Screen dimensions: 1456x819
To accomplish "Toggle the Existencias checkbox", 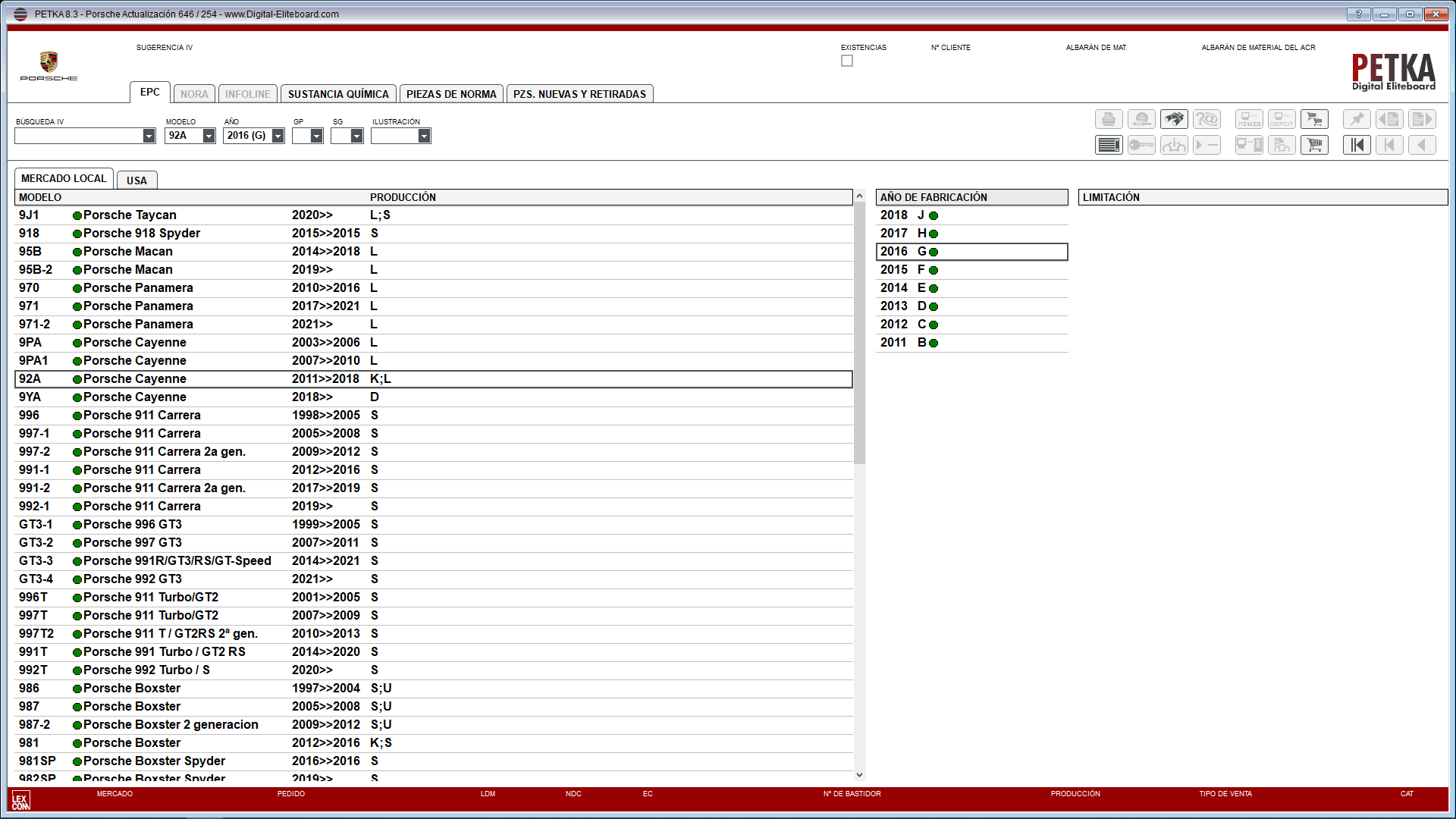I will pyautogui.click(x=847, y=61).
